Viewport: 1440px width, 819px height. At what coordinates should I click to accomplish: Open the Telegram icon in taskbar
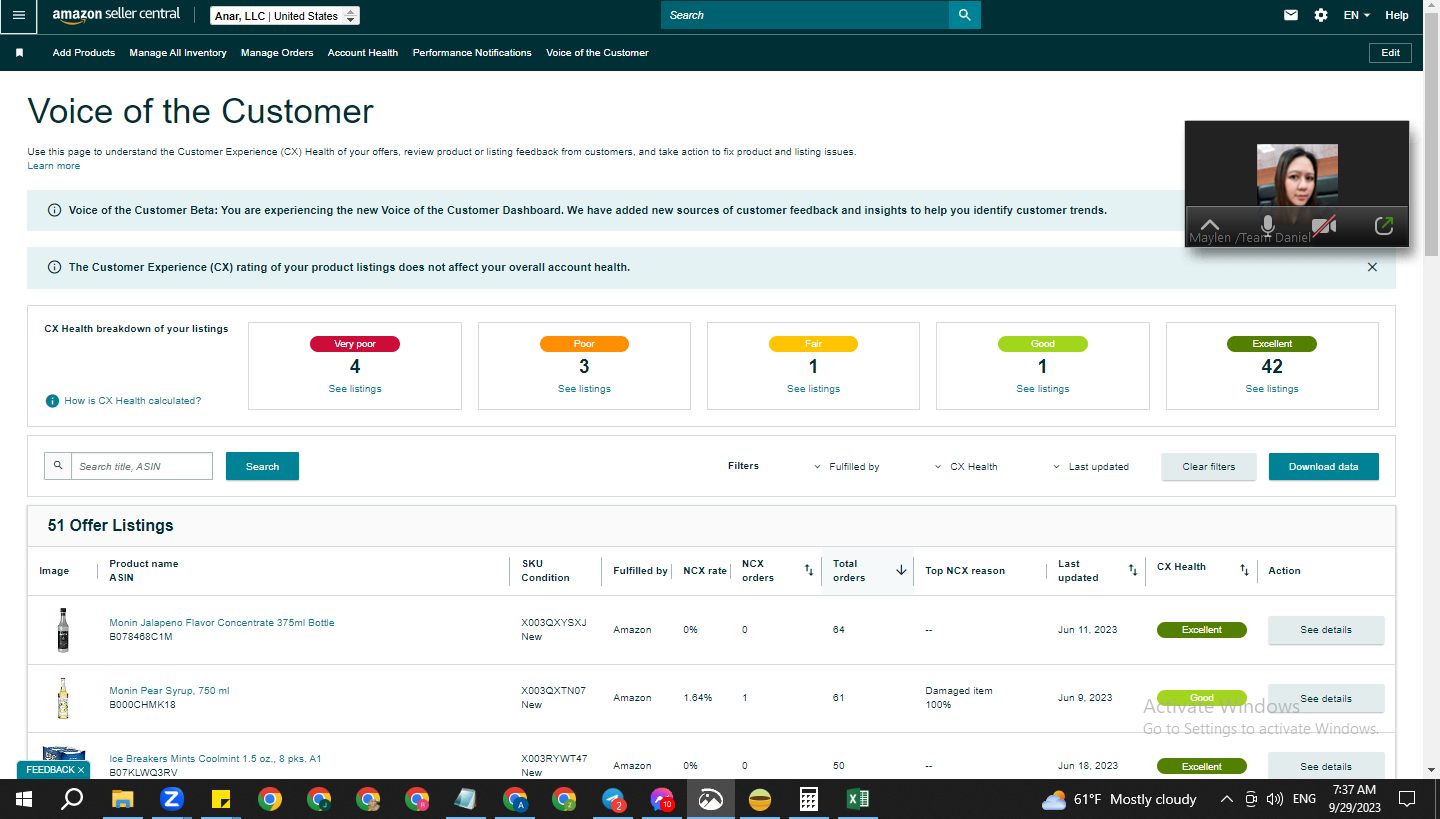[613, 799]
